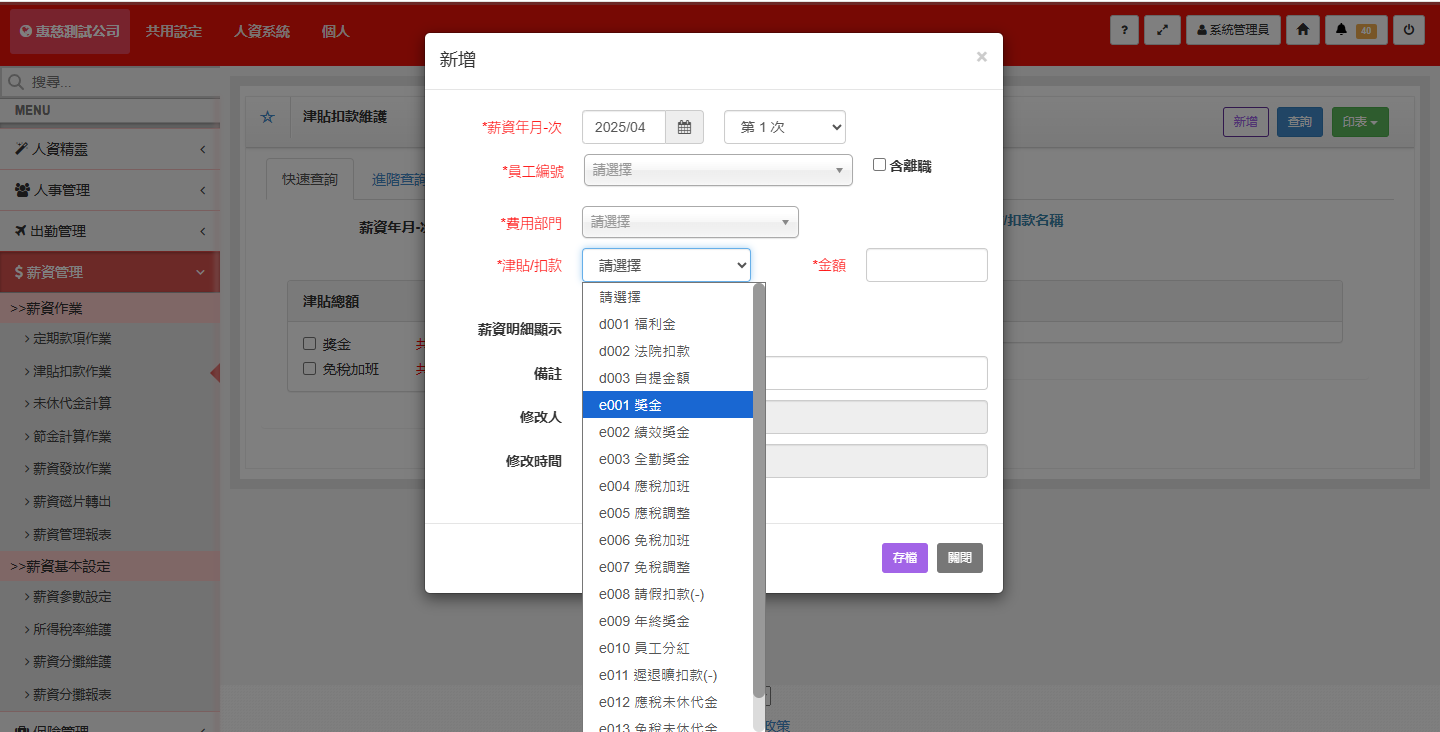Expand the 費用部門 dropdown
Viewport: 1440px width, 732px height.
(690, 222)
